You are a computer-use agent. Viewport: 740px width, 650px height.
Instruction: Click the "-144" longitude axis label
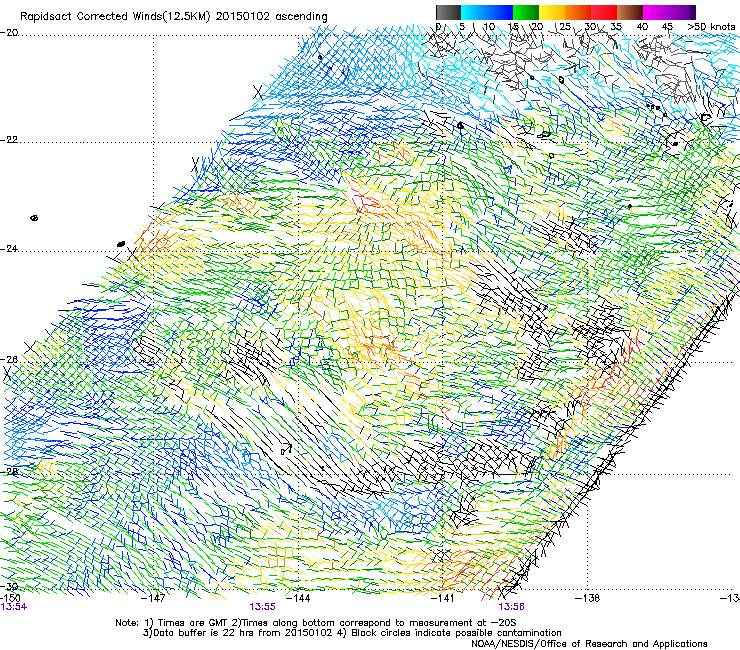pyautogui.click(x=298, y=598)
